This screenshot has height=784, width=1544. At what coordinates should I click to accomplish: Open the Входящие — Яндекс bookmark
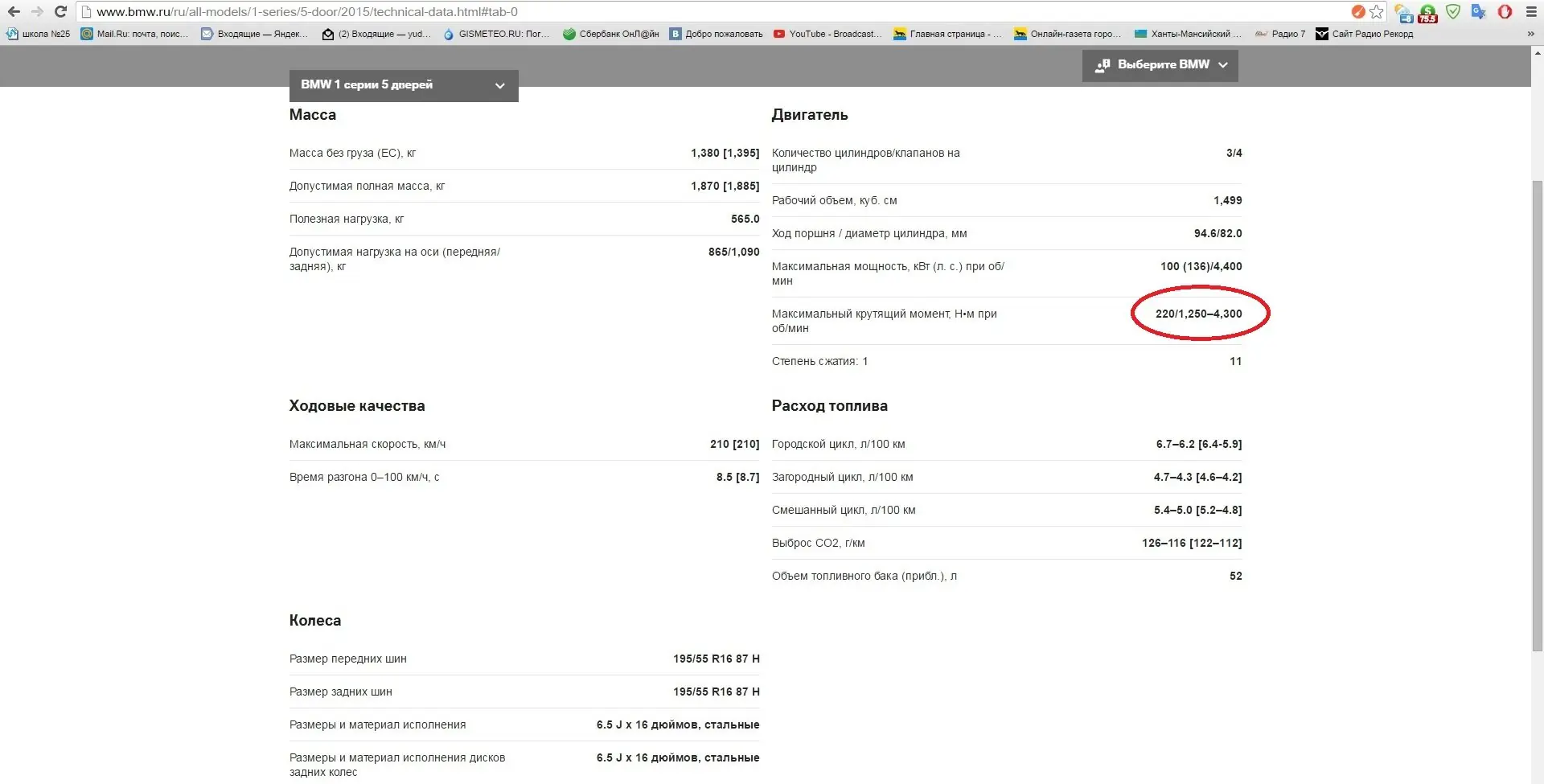tap(254, 34)
